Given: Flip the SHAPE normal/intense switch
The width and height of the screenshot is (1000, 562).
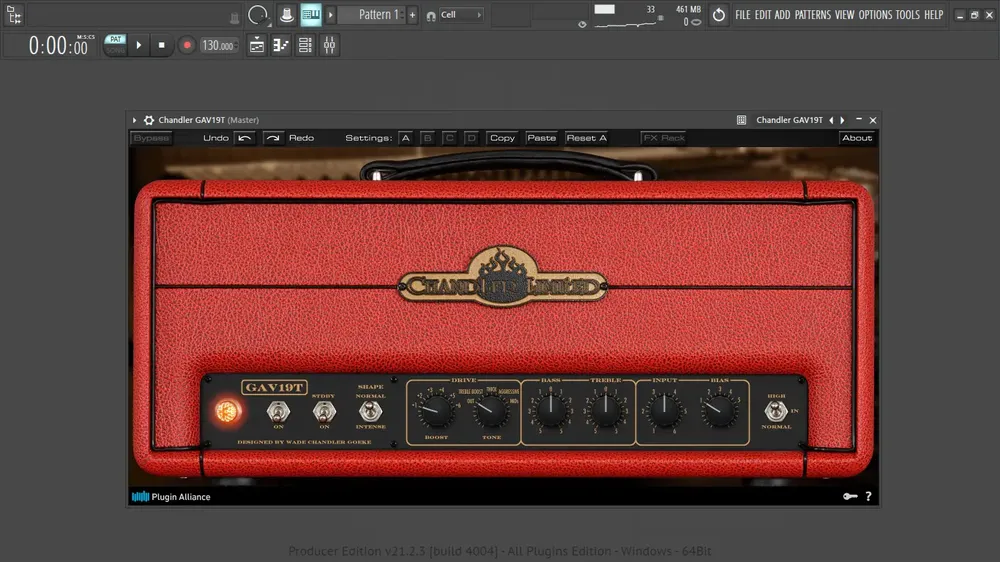Looking at the screenshot, I should (370, 411).
